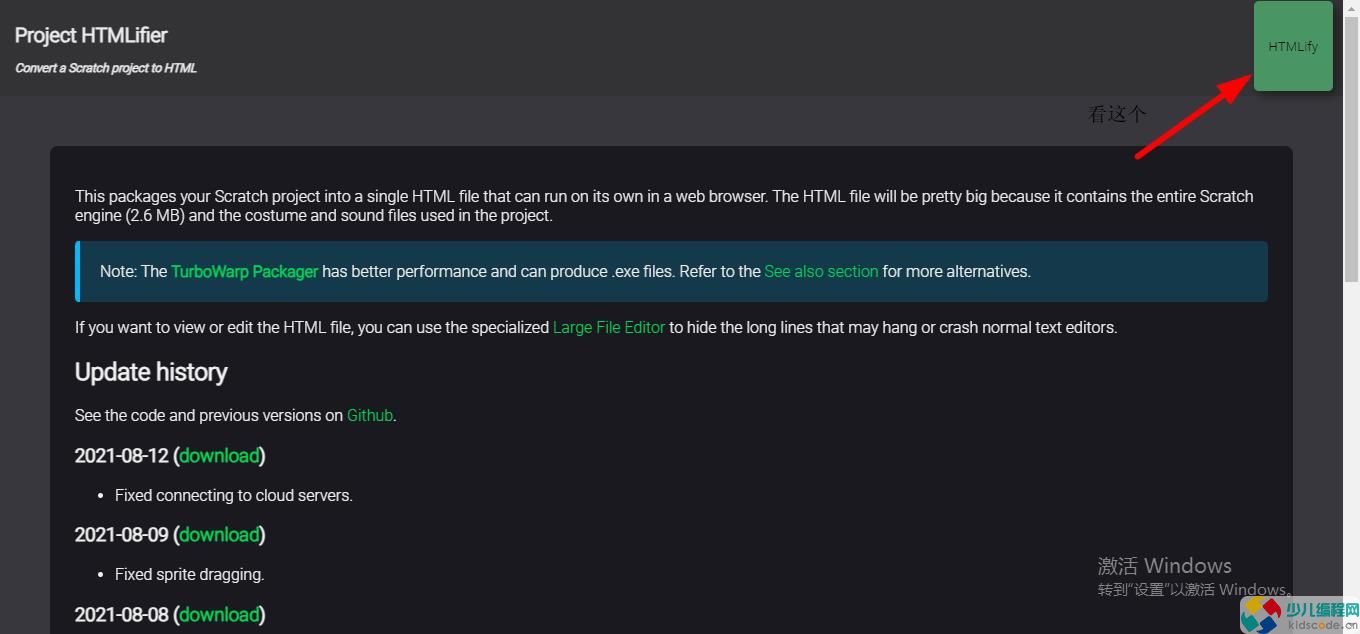The image size is (1360, 634).
Task: Click the Fixed connecting to cloud servers item
Action: 234,495
